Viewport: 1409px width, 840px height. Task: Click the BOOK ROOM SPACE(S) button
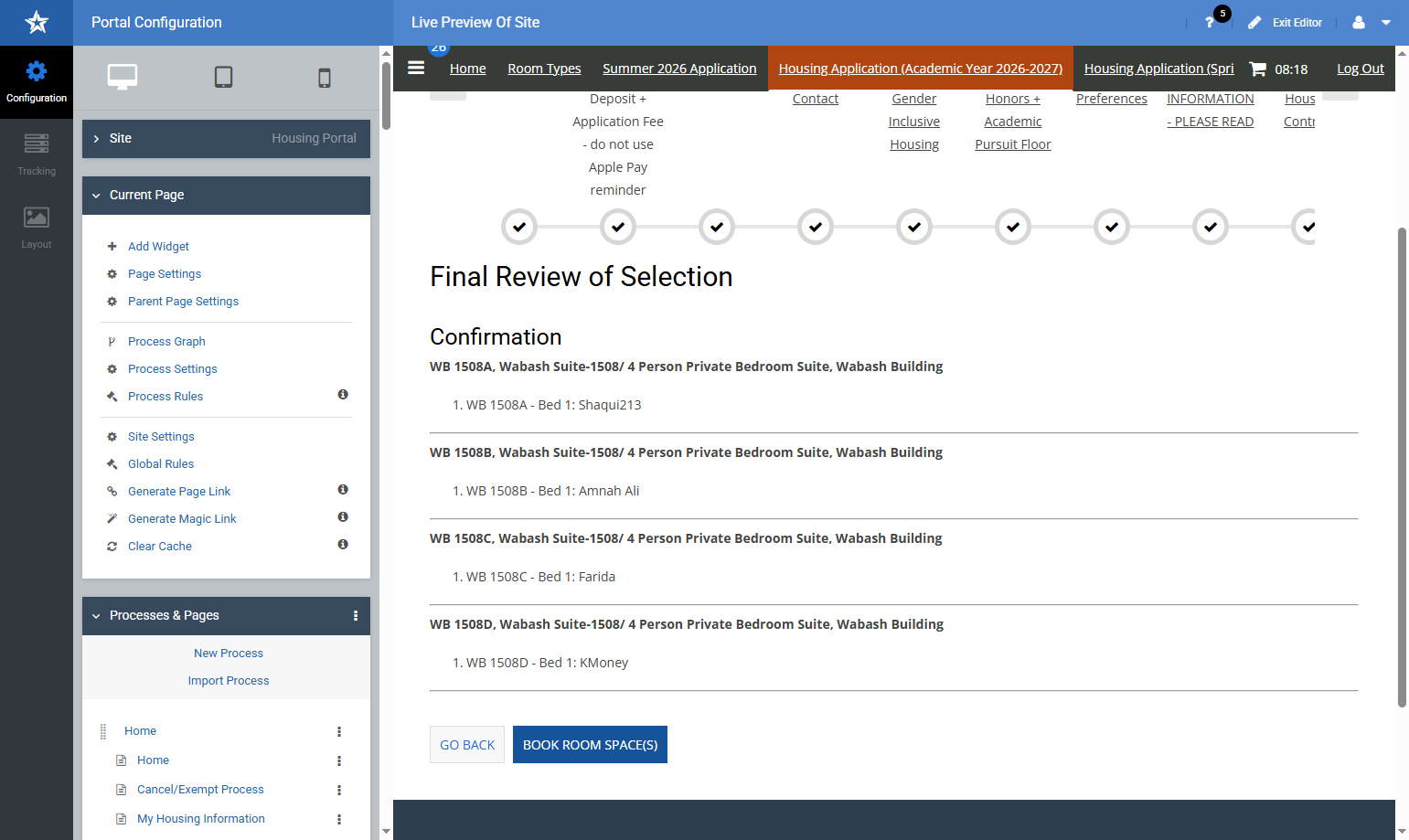click(x=590, y=745)
